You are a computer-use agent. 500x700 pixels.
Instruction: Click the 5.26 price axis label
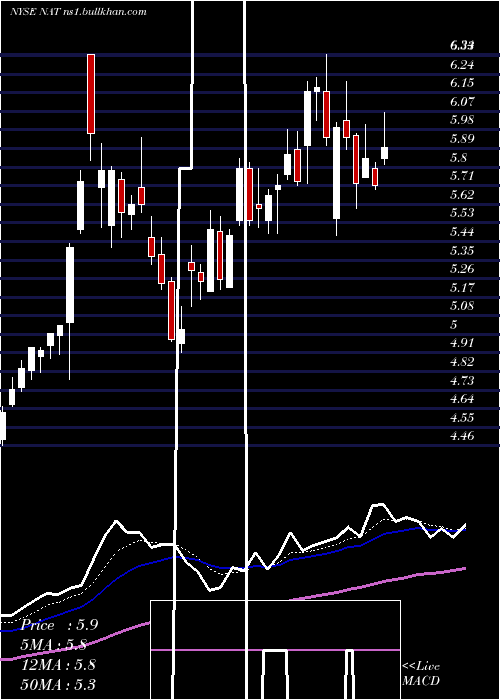(462, 269)
